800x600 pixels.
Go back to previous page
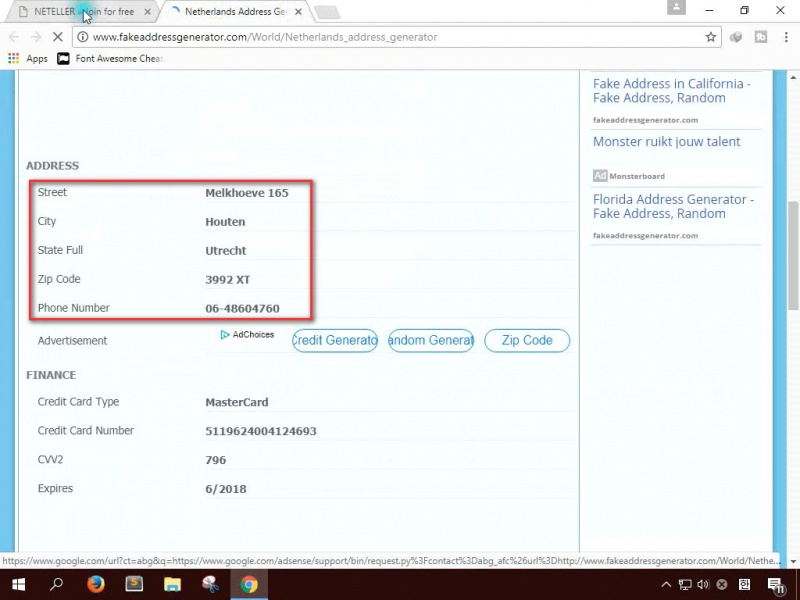click(x=14, y=37)
